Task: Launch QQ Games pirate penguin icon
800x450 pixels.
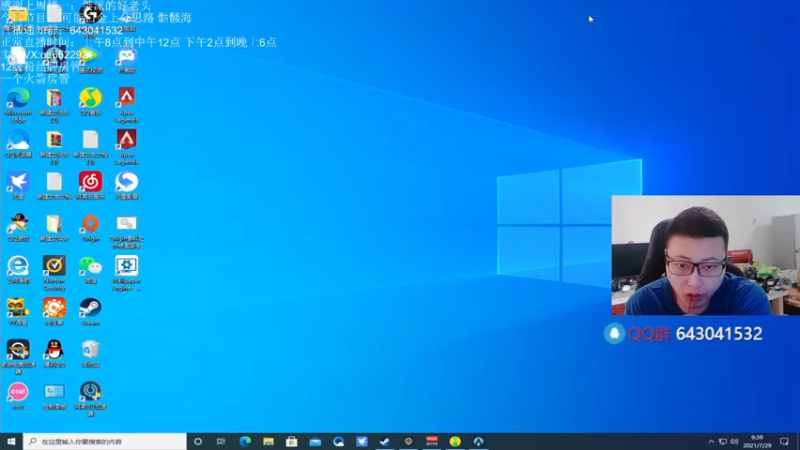Action: coord(18,228)
